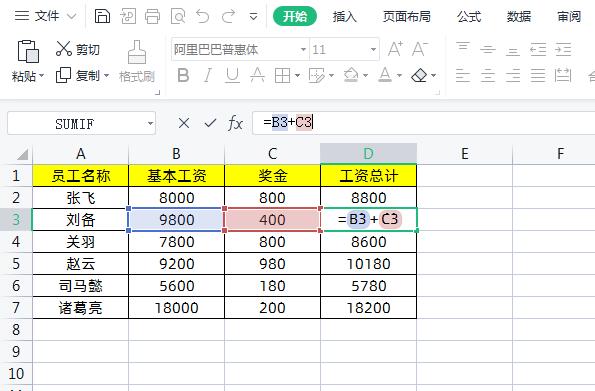Open the font name dropdown
The image size is (595, 391).
tap(303, 49)
